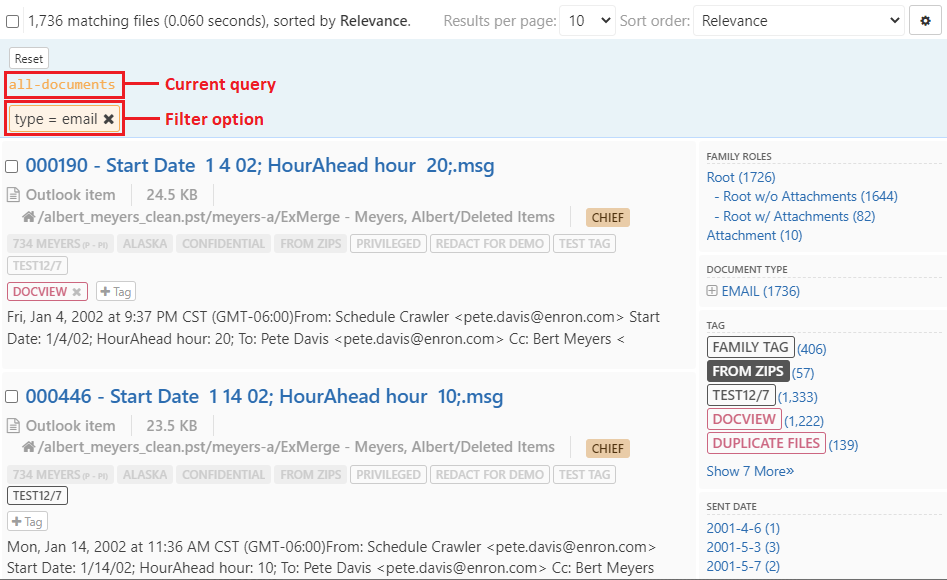Viewport: 947px width, 580px height.
Task: Filter by the FROM ZIPS tag facet
Action: click(748, 371)
